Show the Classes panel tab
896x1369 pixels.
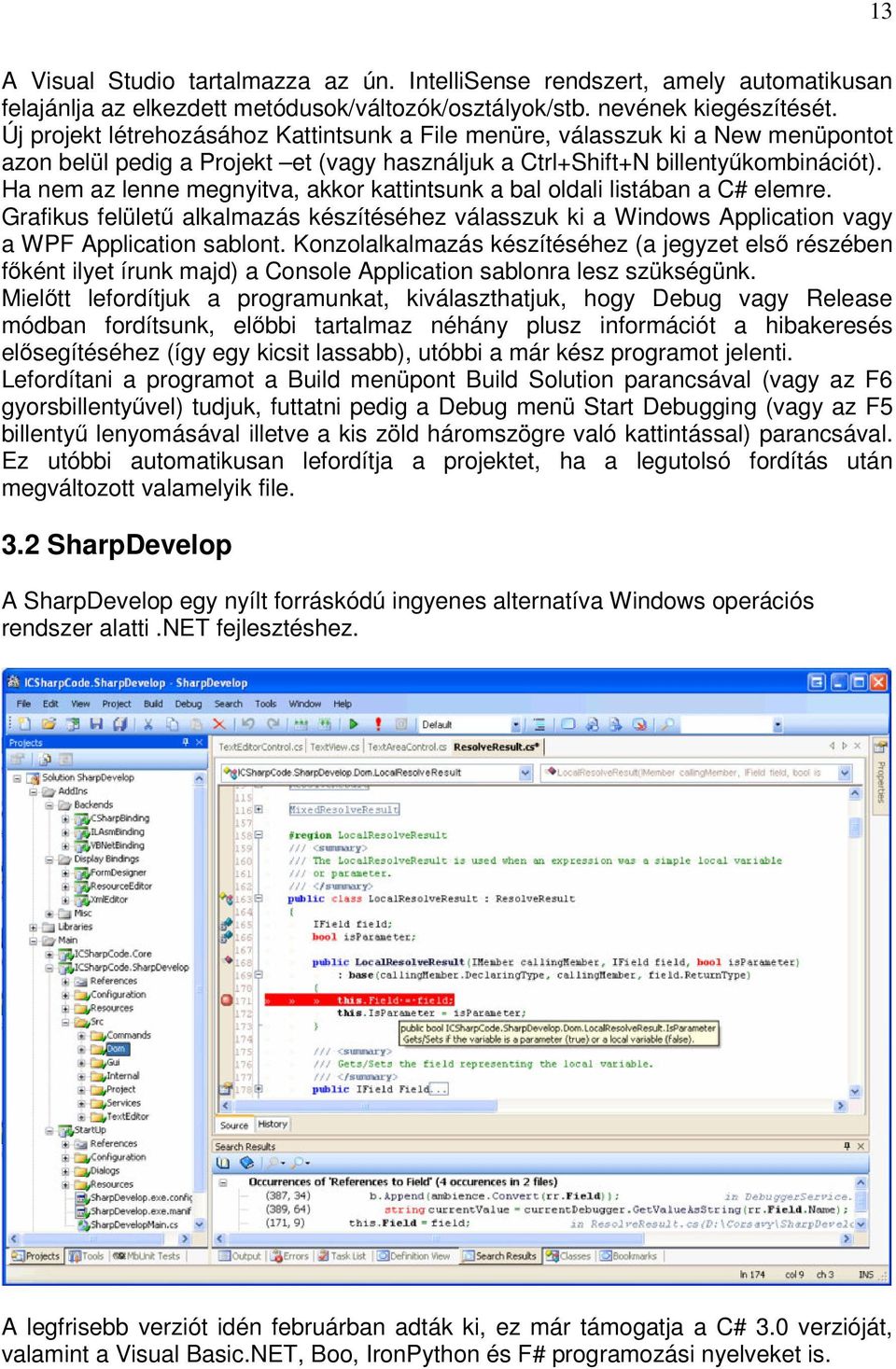(x=568, y=1256)
